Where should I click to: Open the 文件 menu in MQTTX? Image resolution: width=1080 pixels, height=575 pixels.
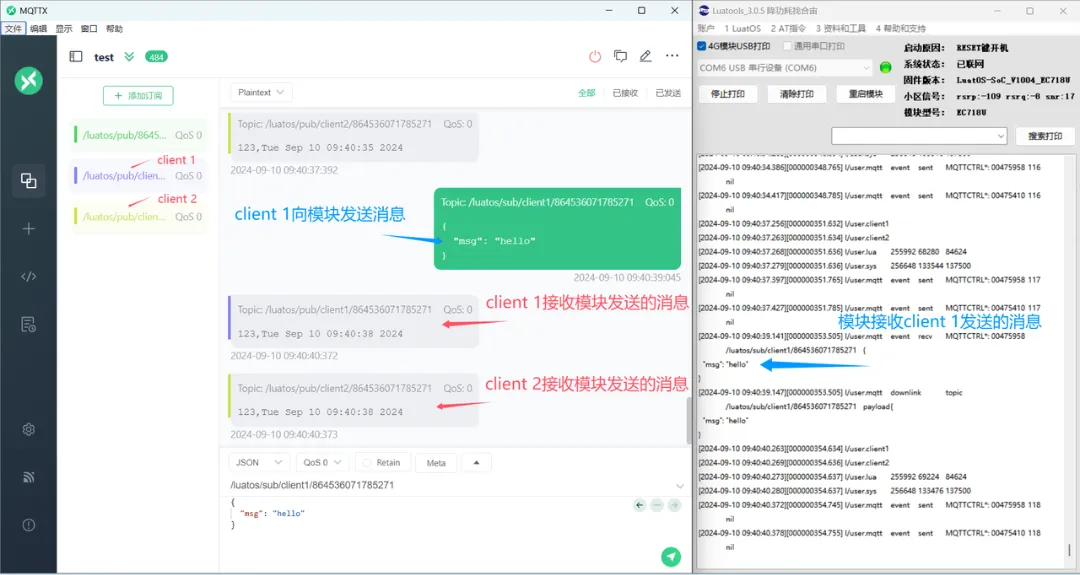[x=13, y=29]
